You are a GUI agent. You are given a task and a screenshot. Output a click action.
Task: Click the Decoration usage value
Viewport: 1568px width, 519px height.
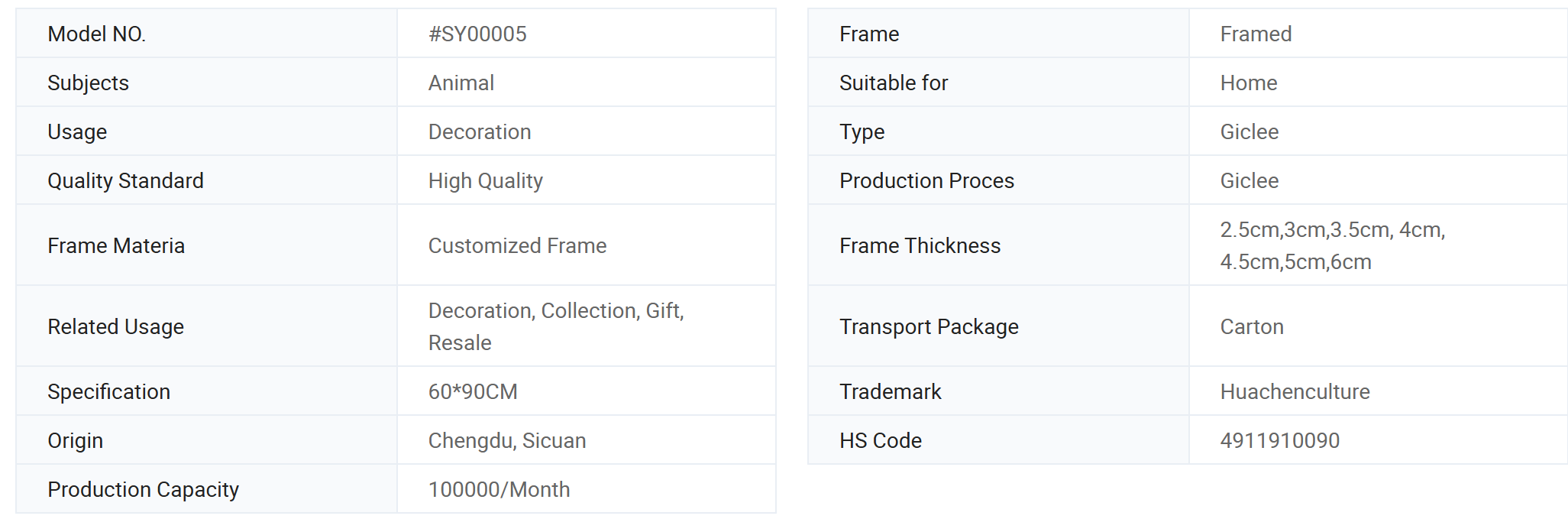tap(480, 131)
